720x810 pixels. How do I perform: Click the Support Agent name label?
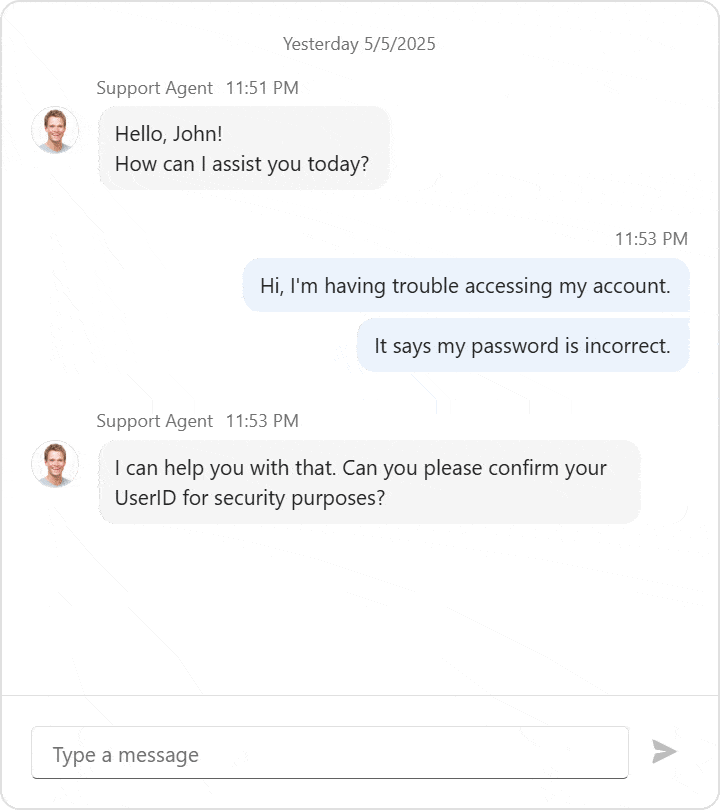[x=155, y=88]
